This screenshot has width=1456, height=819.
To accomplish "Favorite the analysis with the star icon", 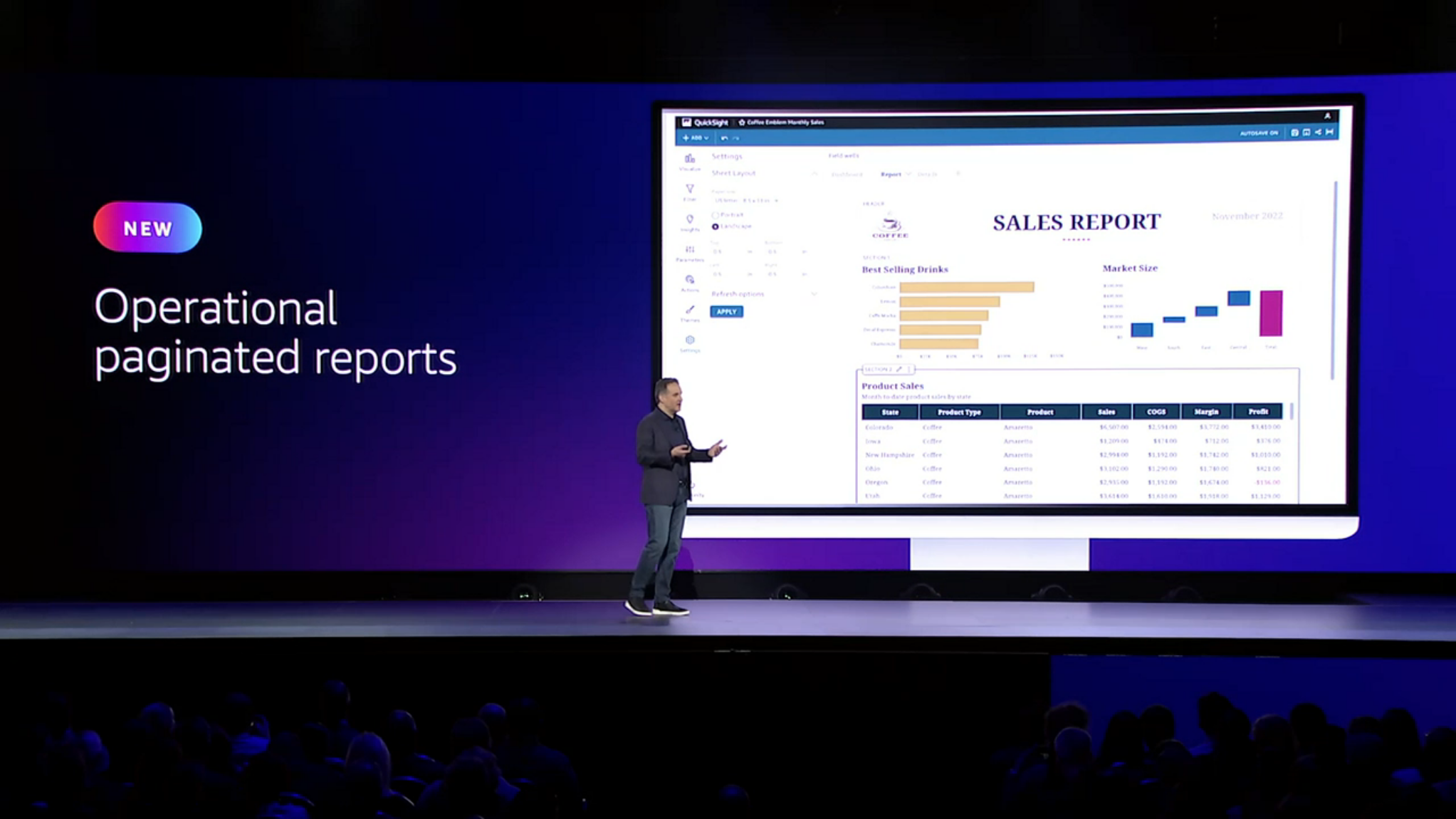I will [x=741, y=122].
